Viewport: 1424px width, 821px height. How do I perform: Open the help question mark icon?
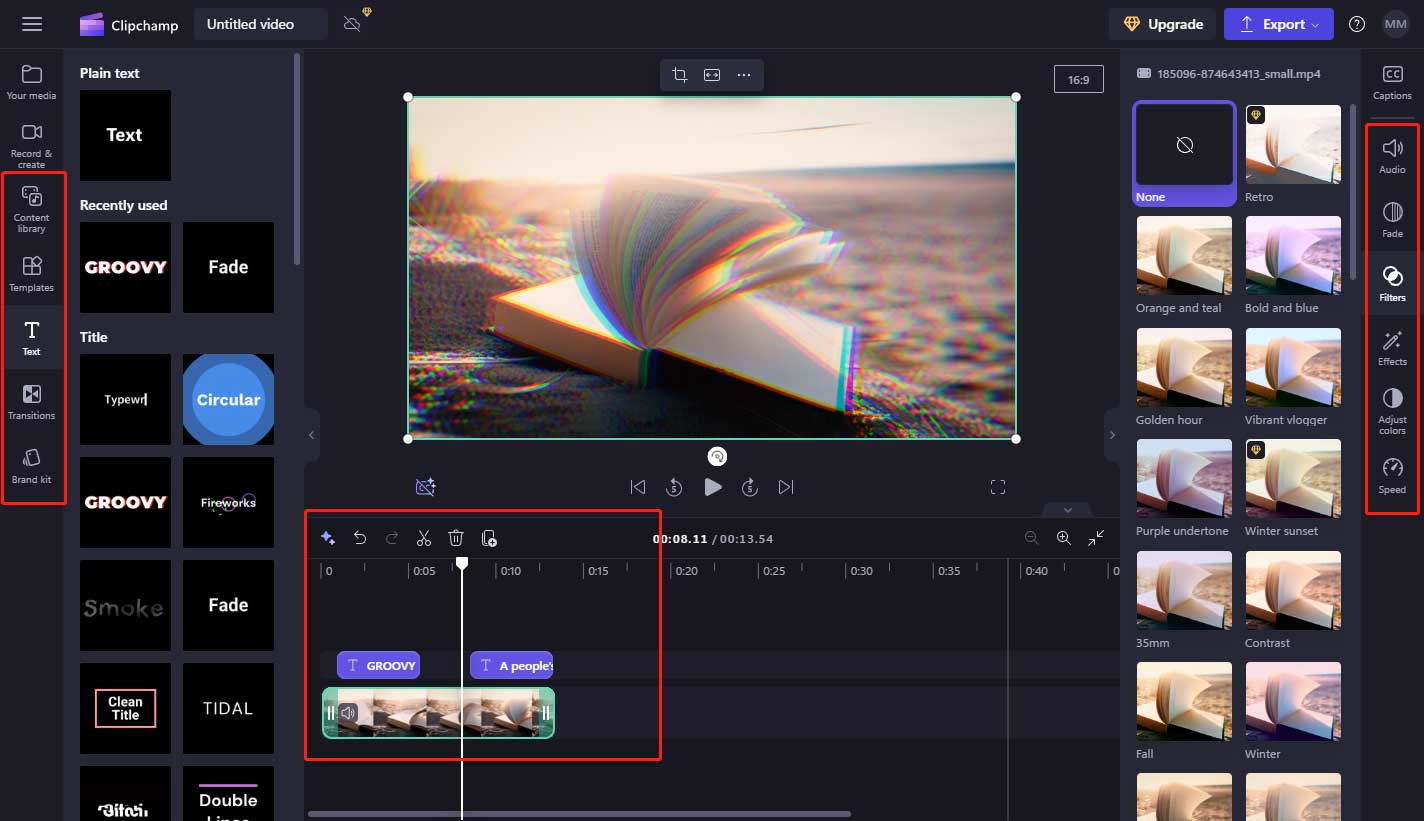point(1357,24)
